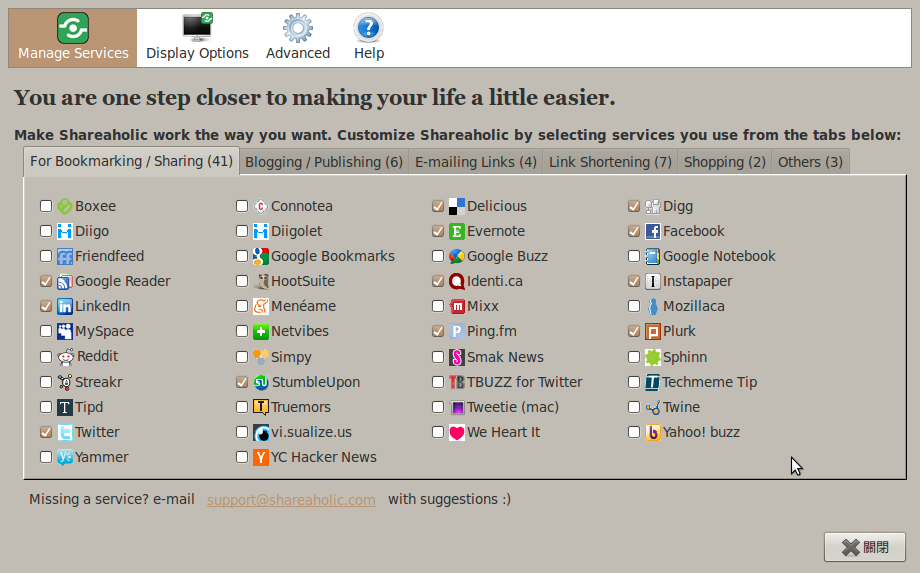Uncheck the Digg checkbox

(x=634, y=206)
